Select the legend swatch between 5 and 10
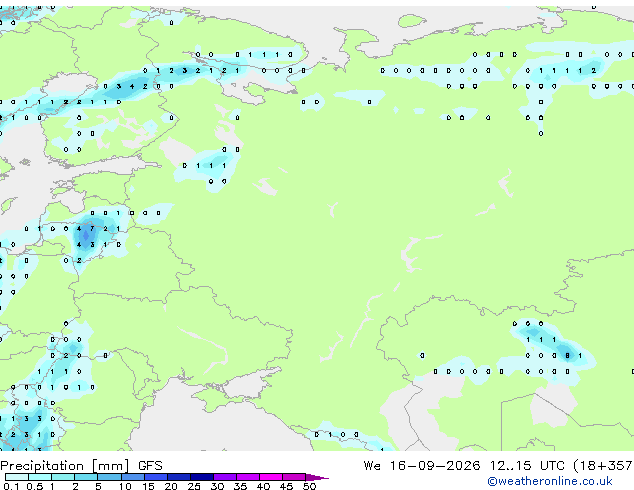Image resolution: width=634 pixels, height=490 pixels. tap(109, 477)
